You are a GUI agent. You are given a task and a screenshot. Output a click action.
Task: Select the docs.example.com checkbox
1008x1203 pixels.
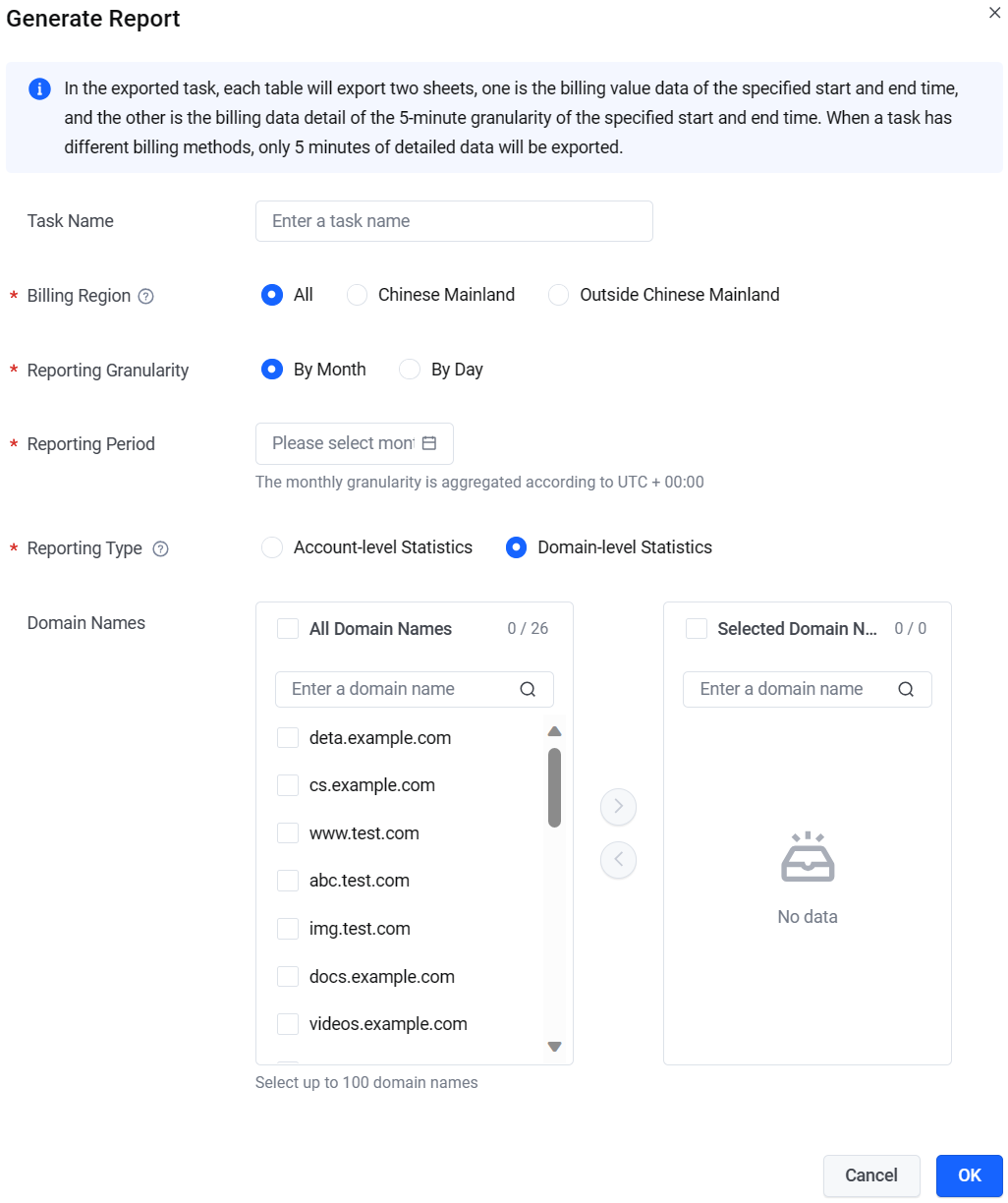[x=288, y=977]
